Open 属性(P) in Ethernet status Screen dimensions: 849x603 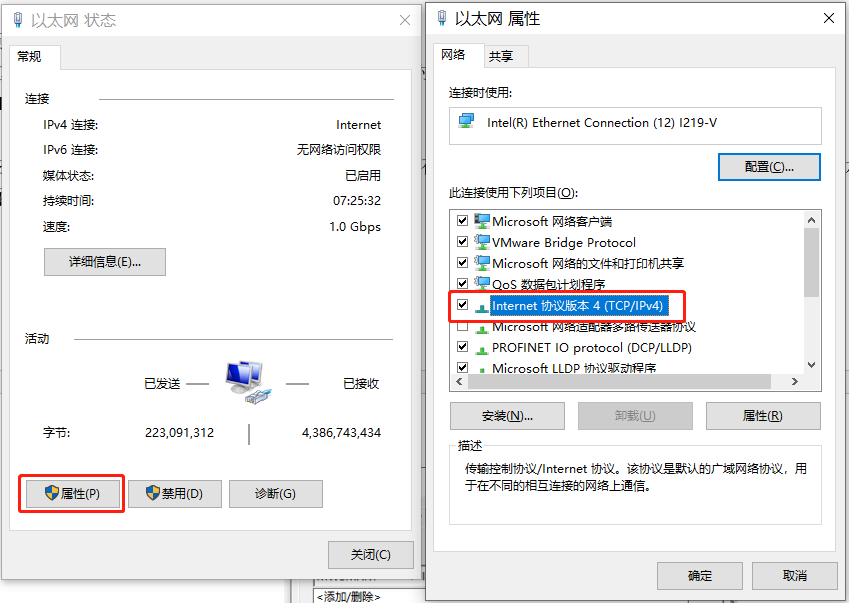coord(73,493)
